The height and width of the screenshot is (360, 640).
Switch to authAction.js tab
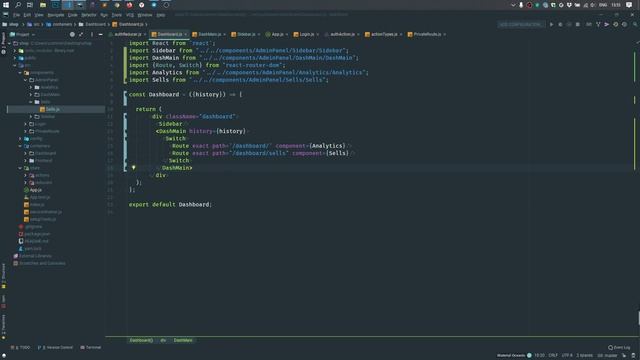(x=342, y=34)
